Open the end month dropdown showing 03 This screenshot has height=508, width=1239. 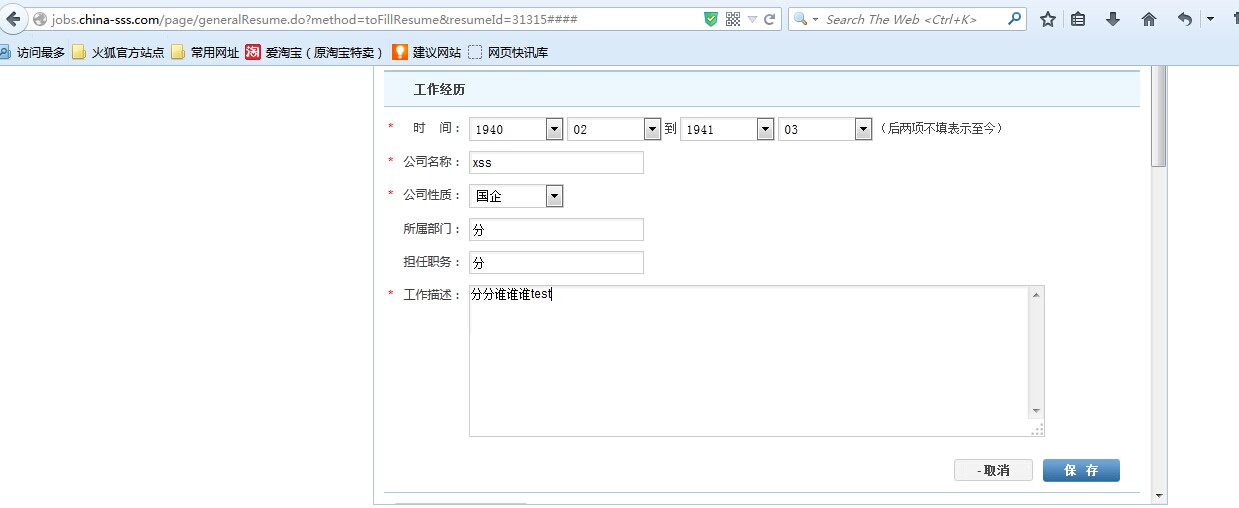pyautogui.click(x=825, y=129)
